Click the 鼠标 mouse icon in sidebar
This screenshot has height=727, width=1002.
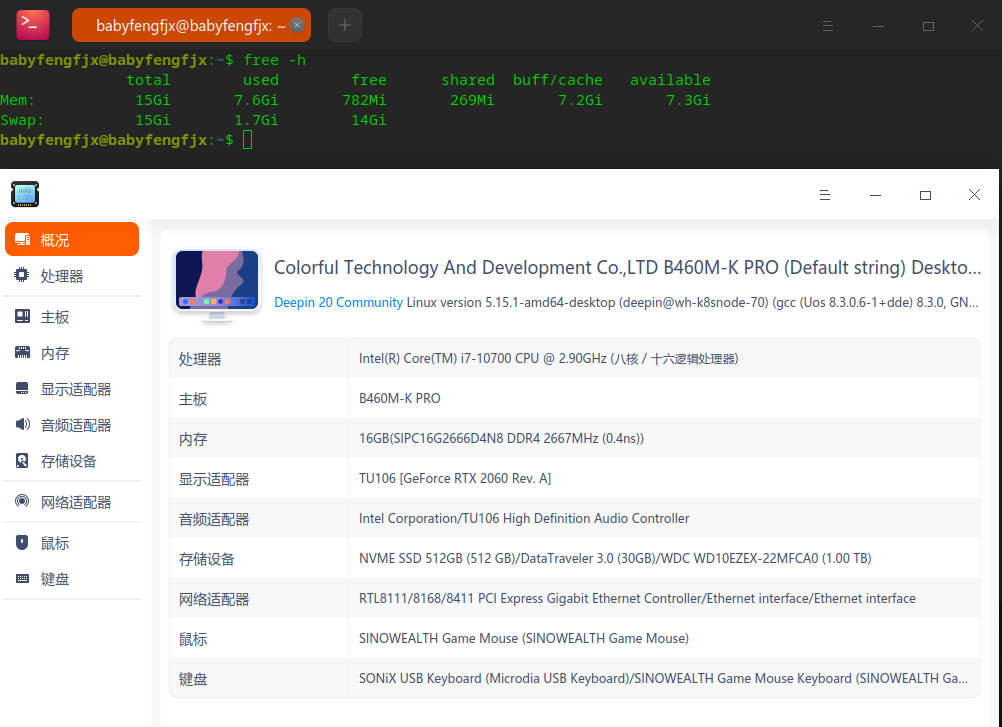pyautogui.click(x=22, y=542)
